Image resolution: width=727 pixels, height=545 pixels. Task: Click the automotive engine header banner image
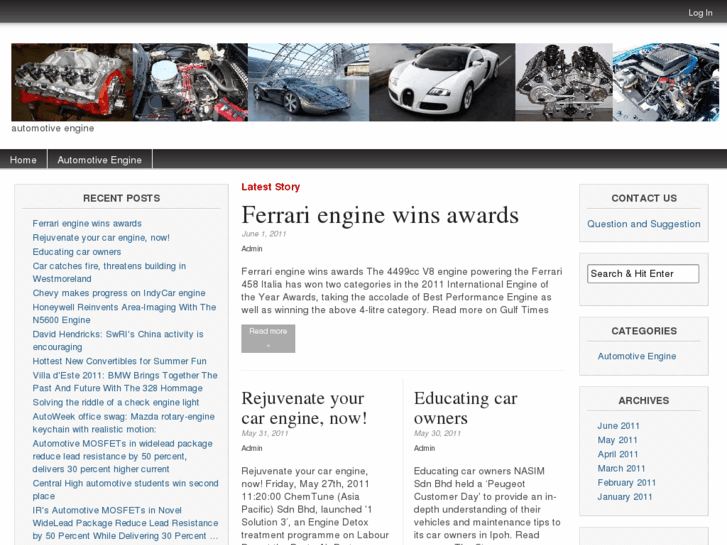tap(365, 82)
